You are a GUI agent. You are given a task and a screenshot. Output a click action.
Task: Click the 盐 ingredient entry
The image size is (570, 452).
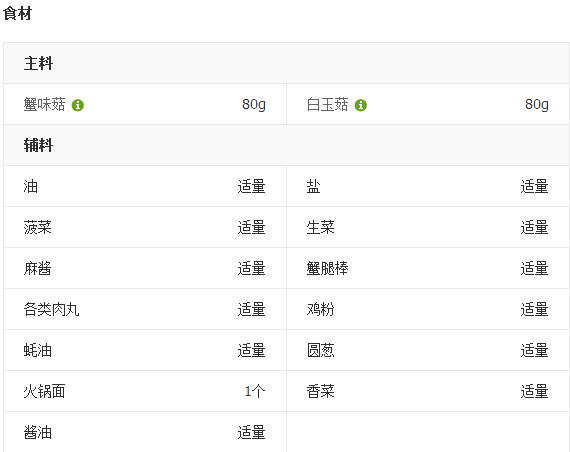point(313,187)
